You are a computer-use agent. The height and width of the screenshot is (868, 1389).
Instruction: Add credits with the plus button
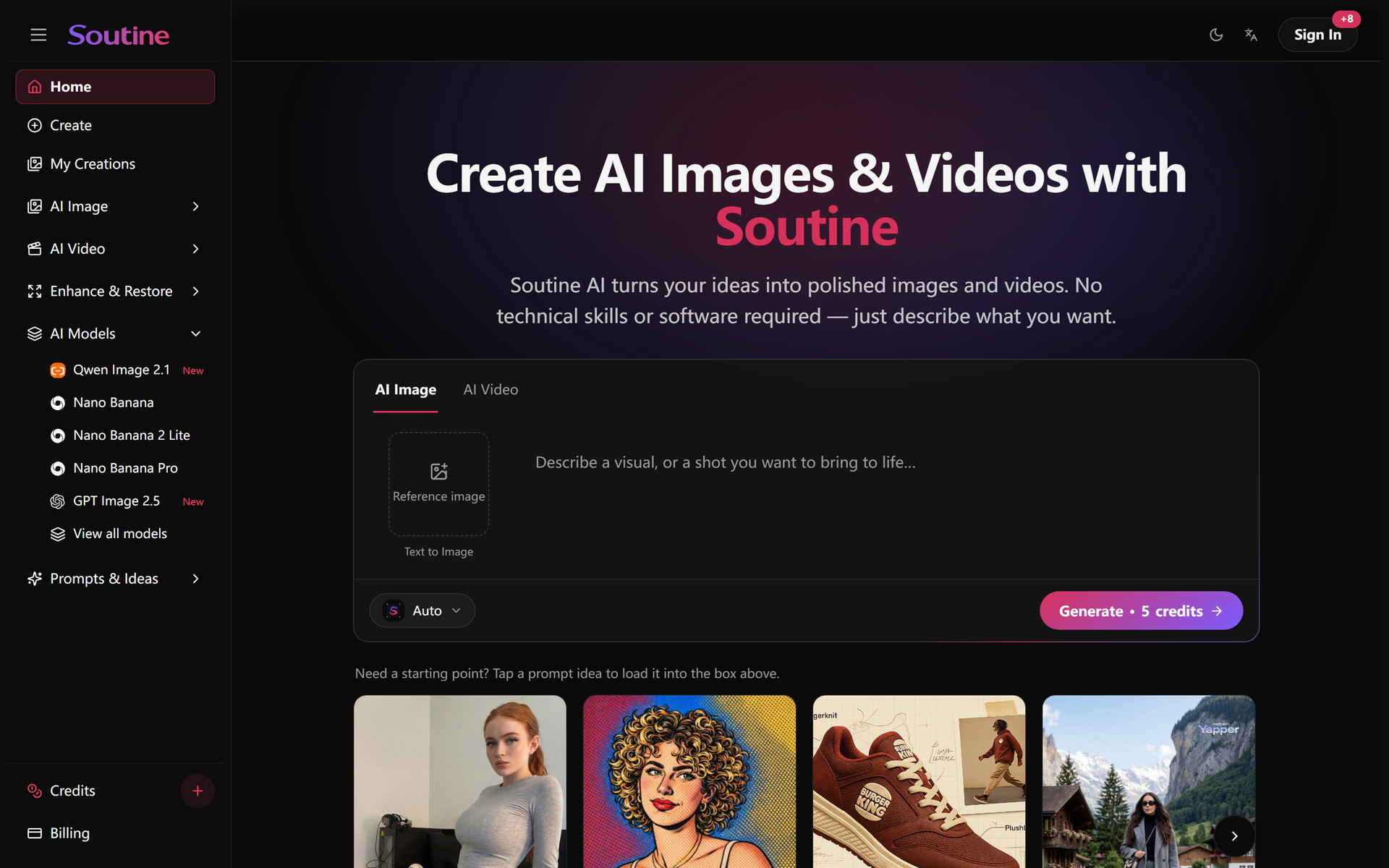[197, 791]
